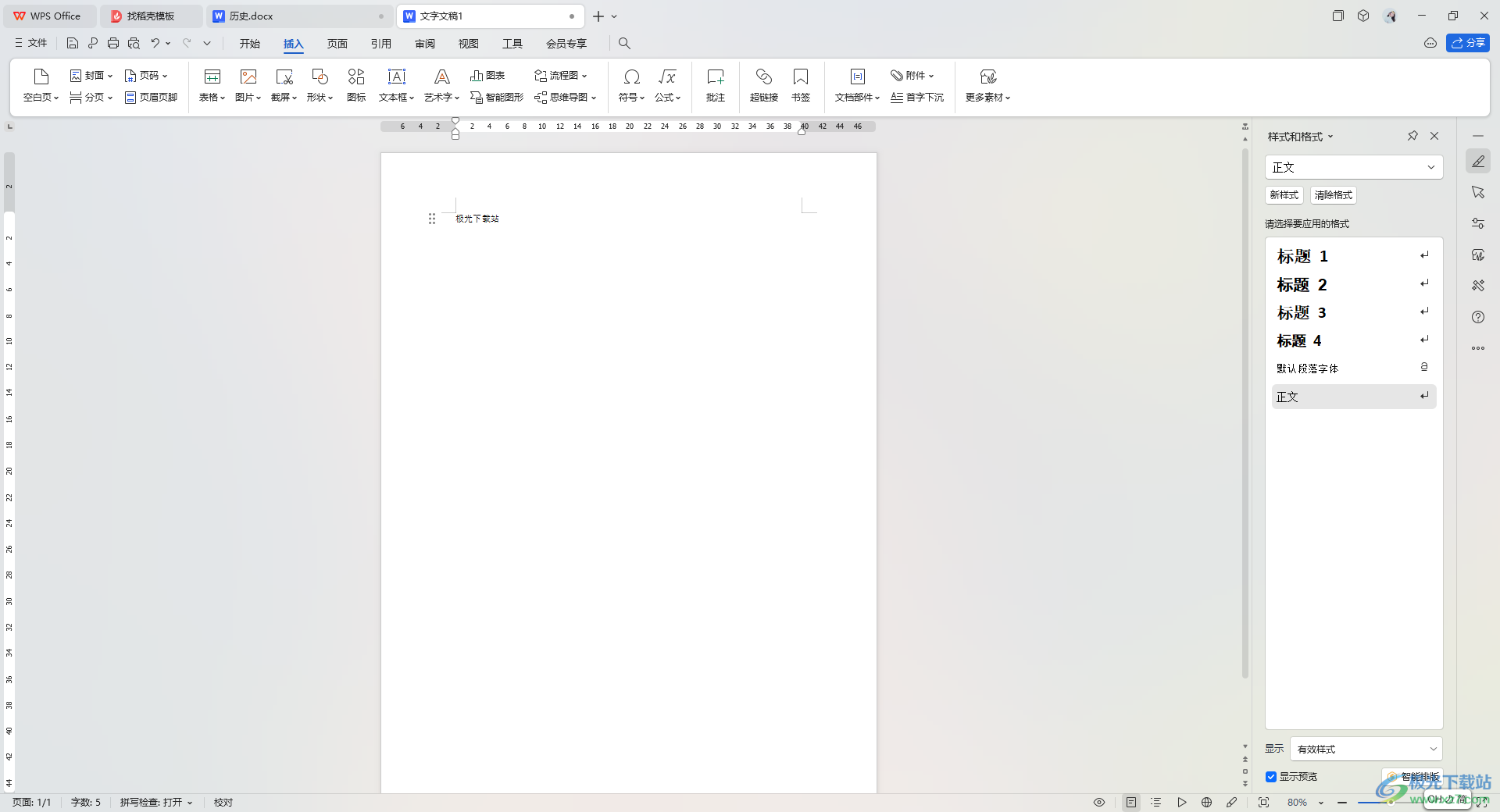Switch to 引用 ribbon tab
This screenshot has height=812, width=1500.
(381, 44)
